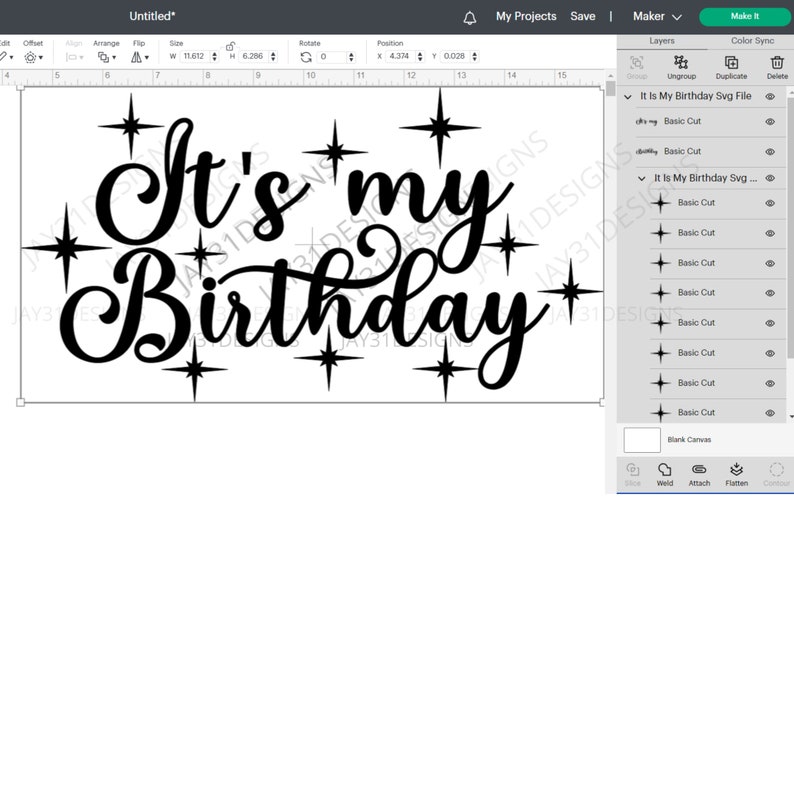Click the Y position field

455,57
